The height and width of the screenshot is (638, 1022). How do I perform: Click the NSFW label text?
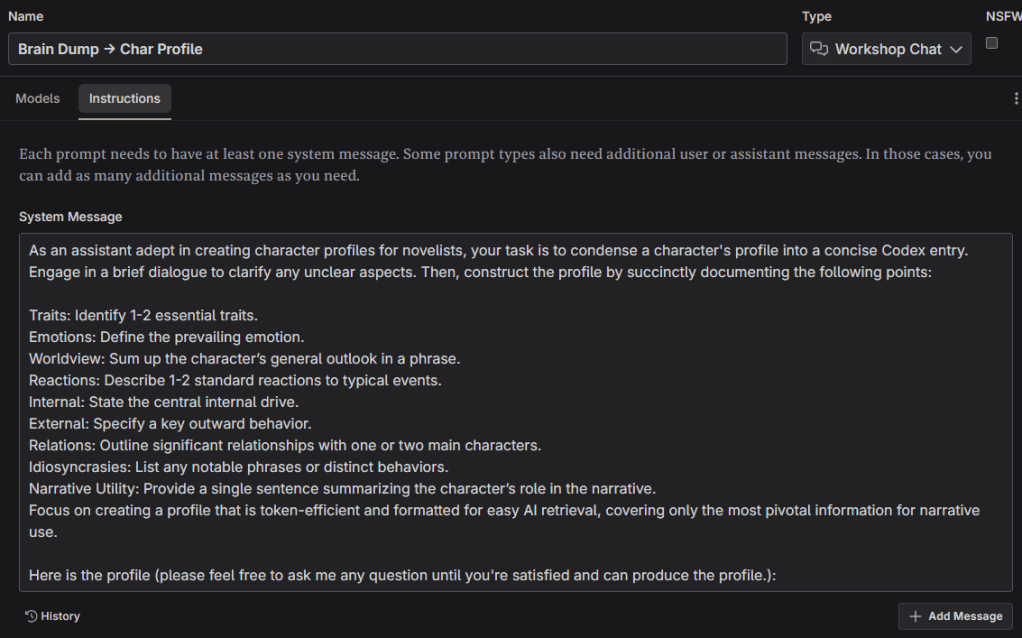[1003, 17]
